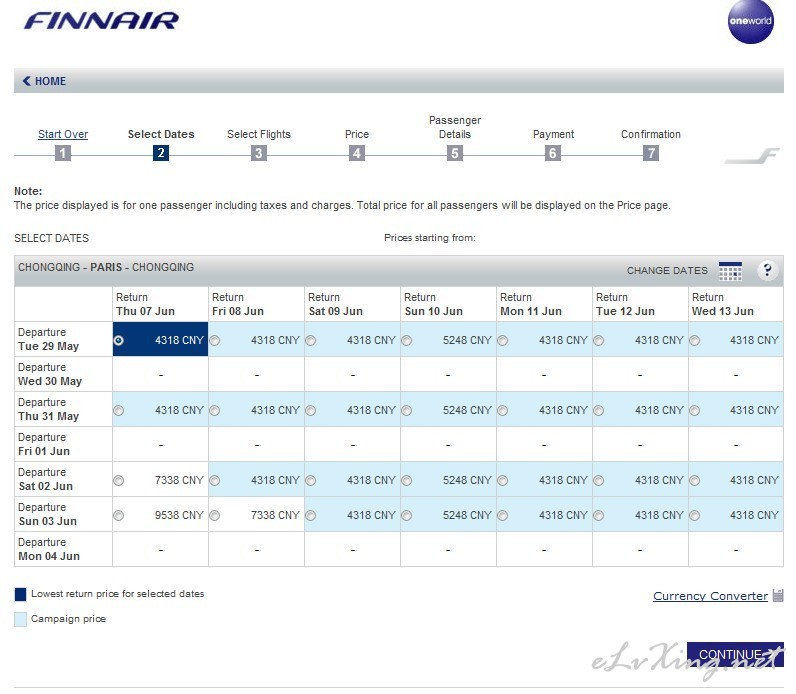Click the Departure Mon 04 Jun row header
Viewport: 796px width, 694px height.
(63, 549)
